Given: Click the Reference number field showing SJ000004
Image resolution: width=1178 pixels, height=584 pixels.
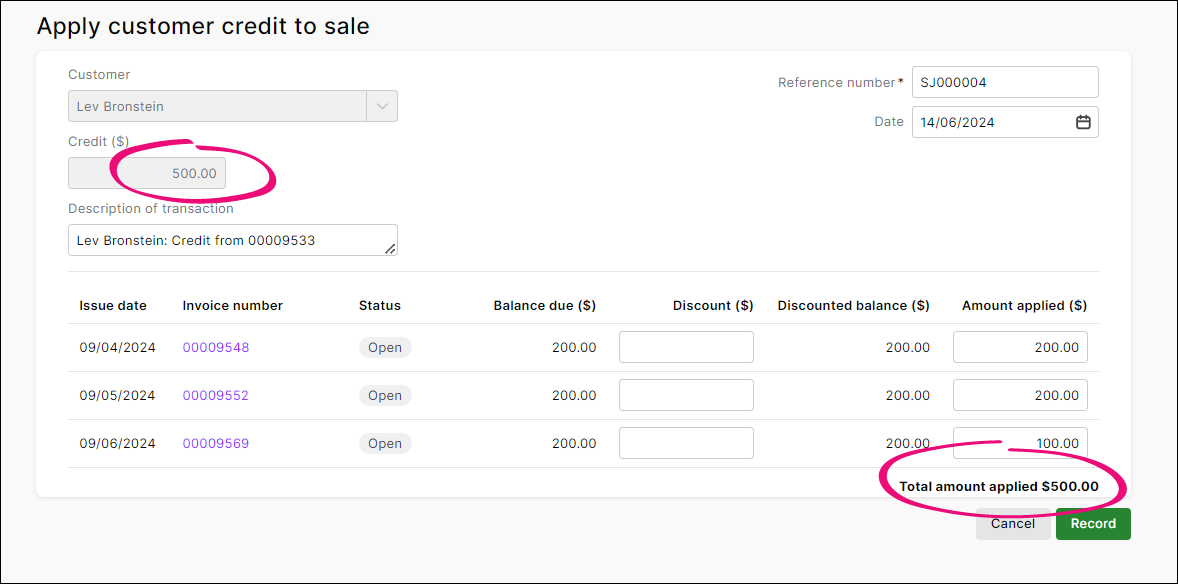Looking at the screenshot, I should (x=1004, y=82).
